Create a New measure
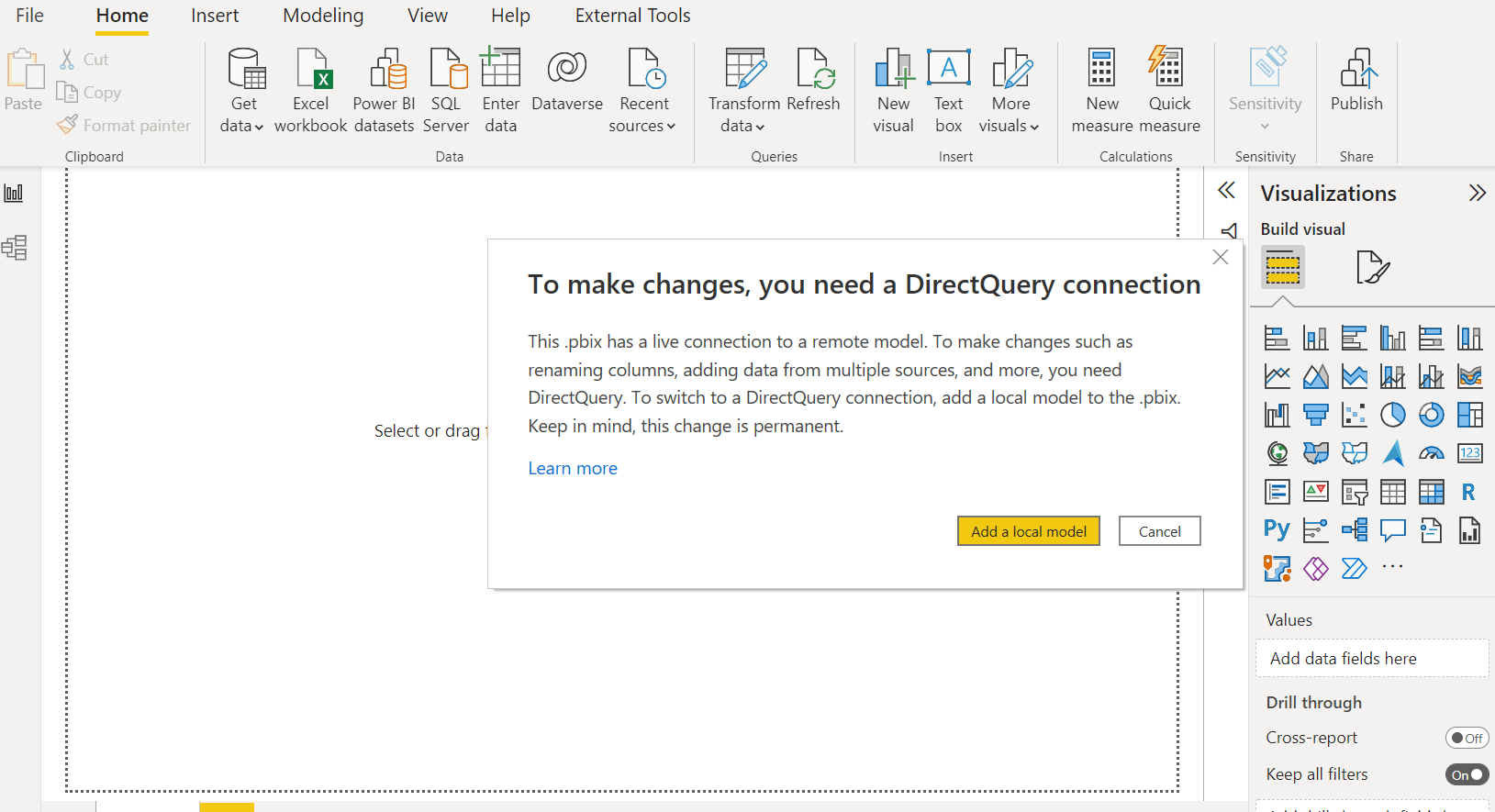 [1102, 91]
